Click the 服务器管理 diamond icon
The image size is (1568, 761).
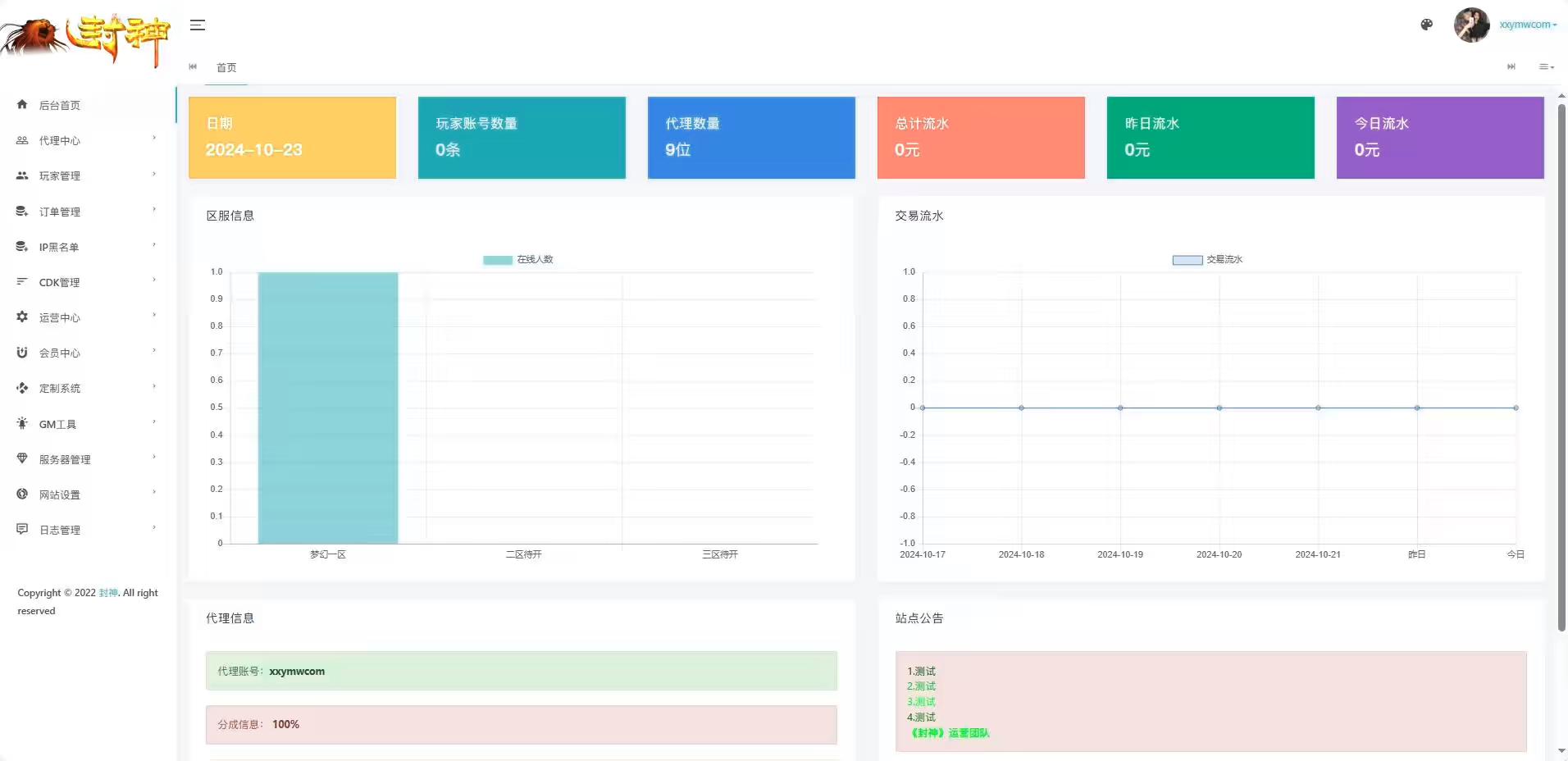[x=22, y=458]
